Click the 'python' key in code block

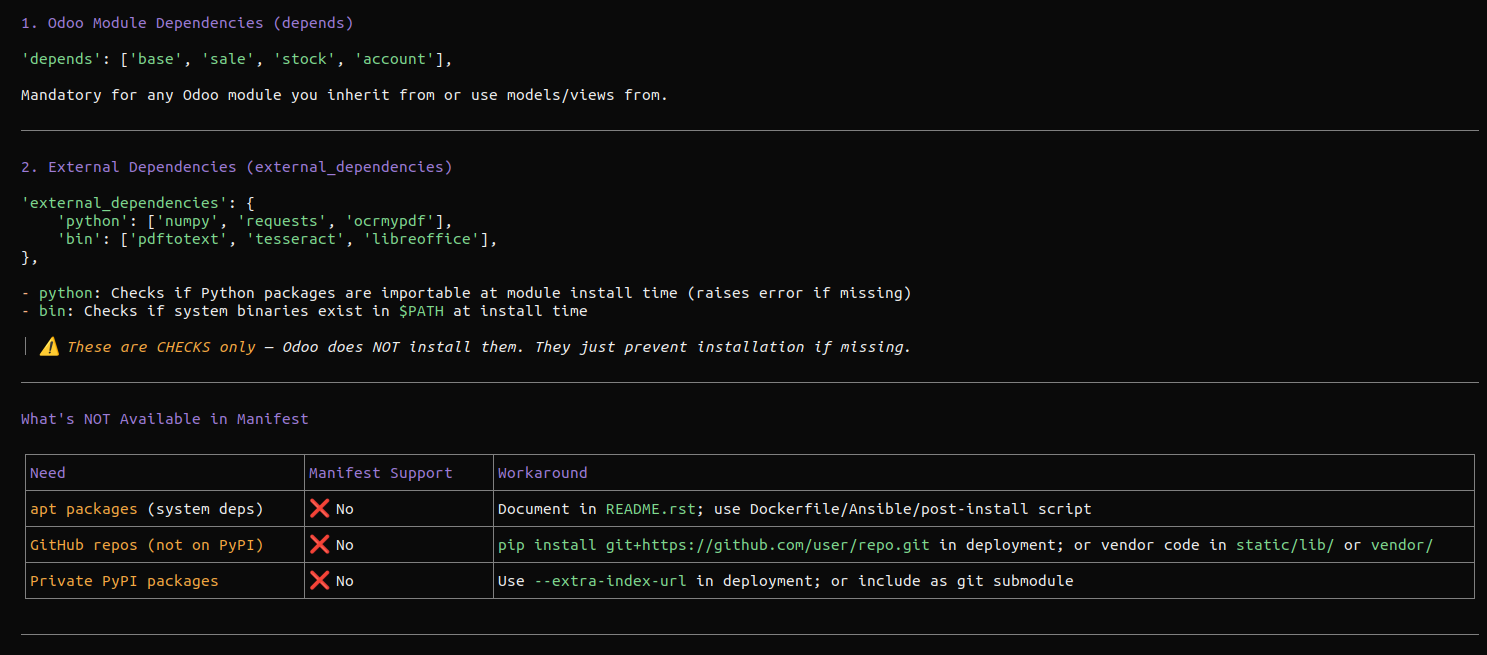click(x=93, y=221)
